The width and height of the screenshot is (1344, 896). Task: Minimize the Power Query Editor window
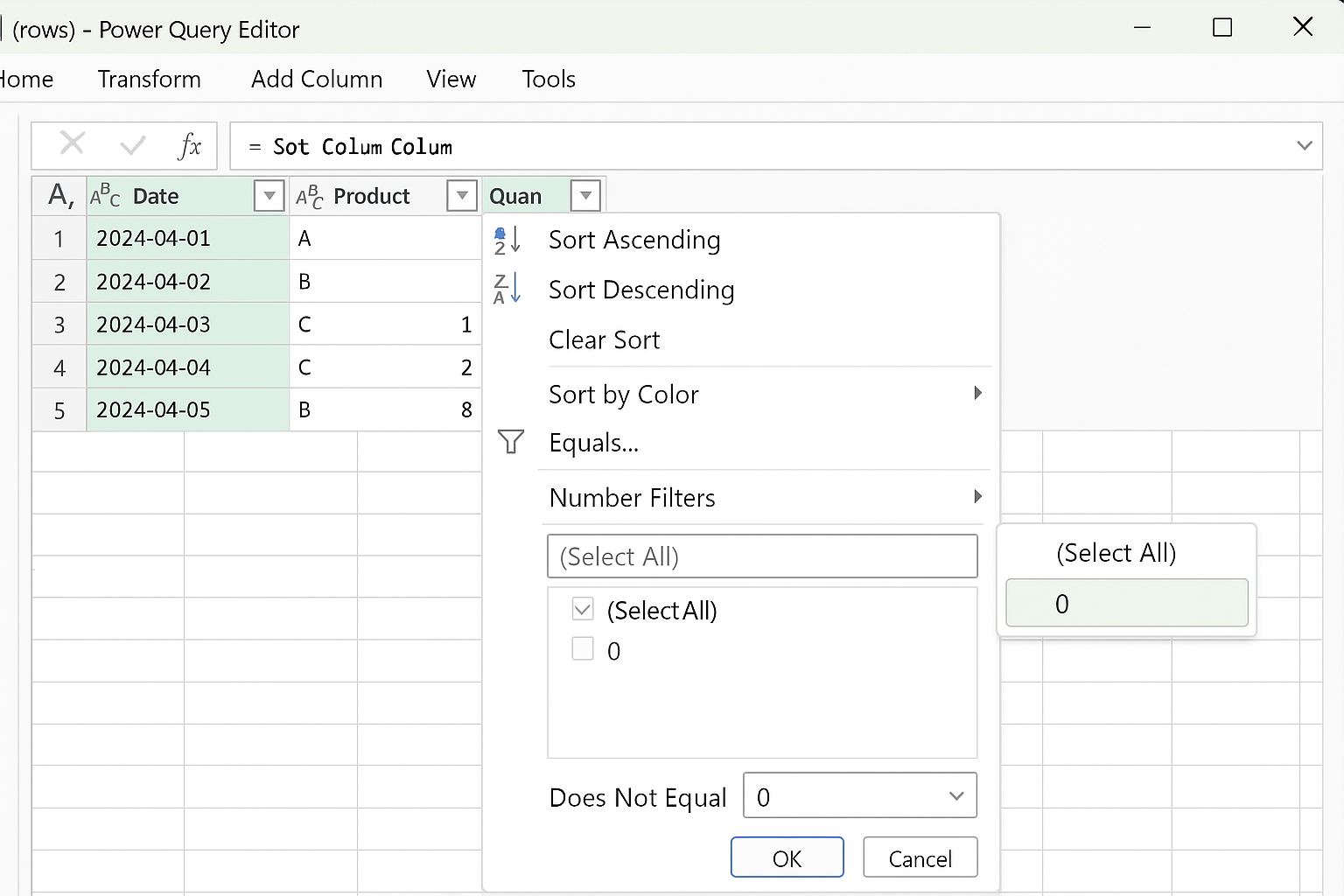point(1142,28)
